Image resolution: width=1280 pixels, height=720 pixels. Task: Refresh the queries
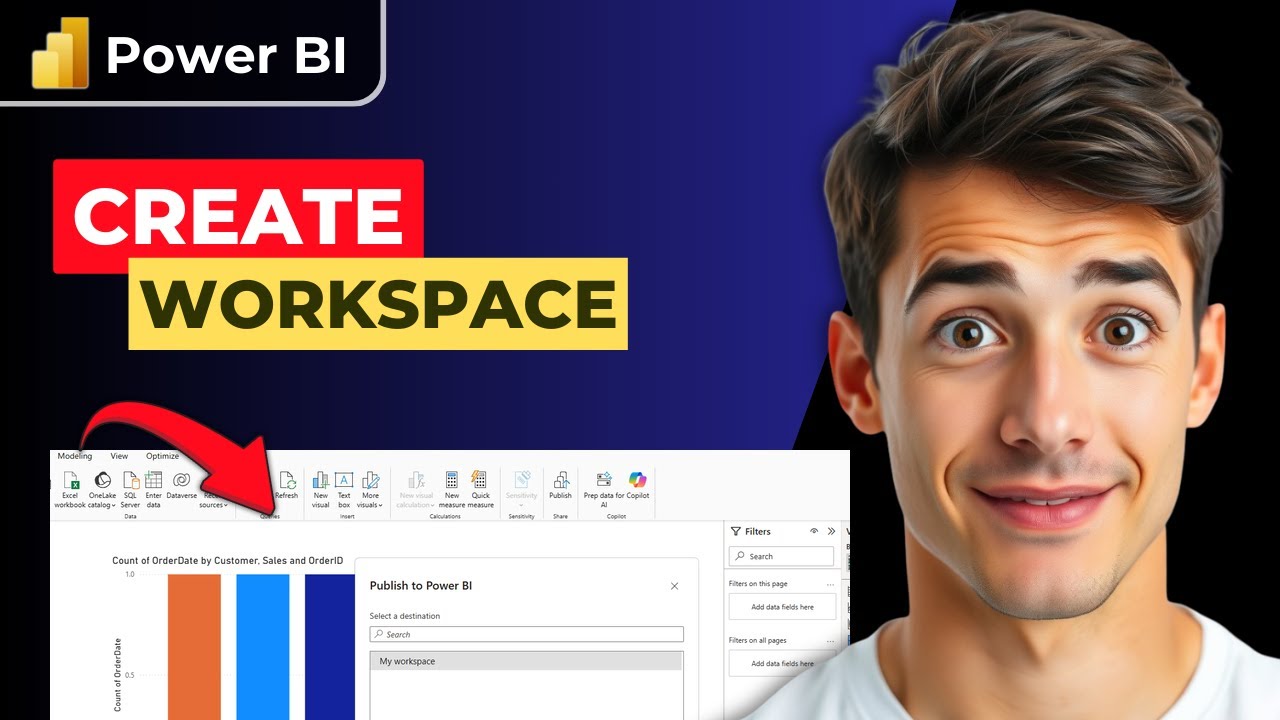[x=286, y=485]
